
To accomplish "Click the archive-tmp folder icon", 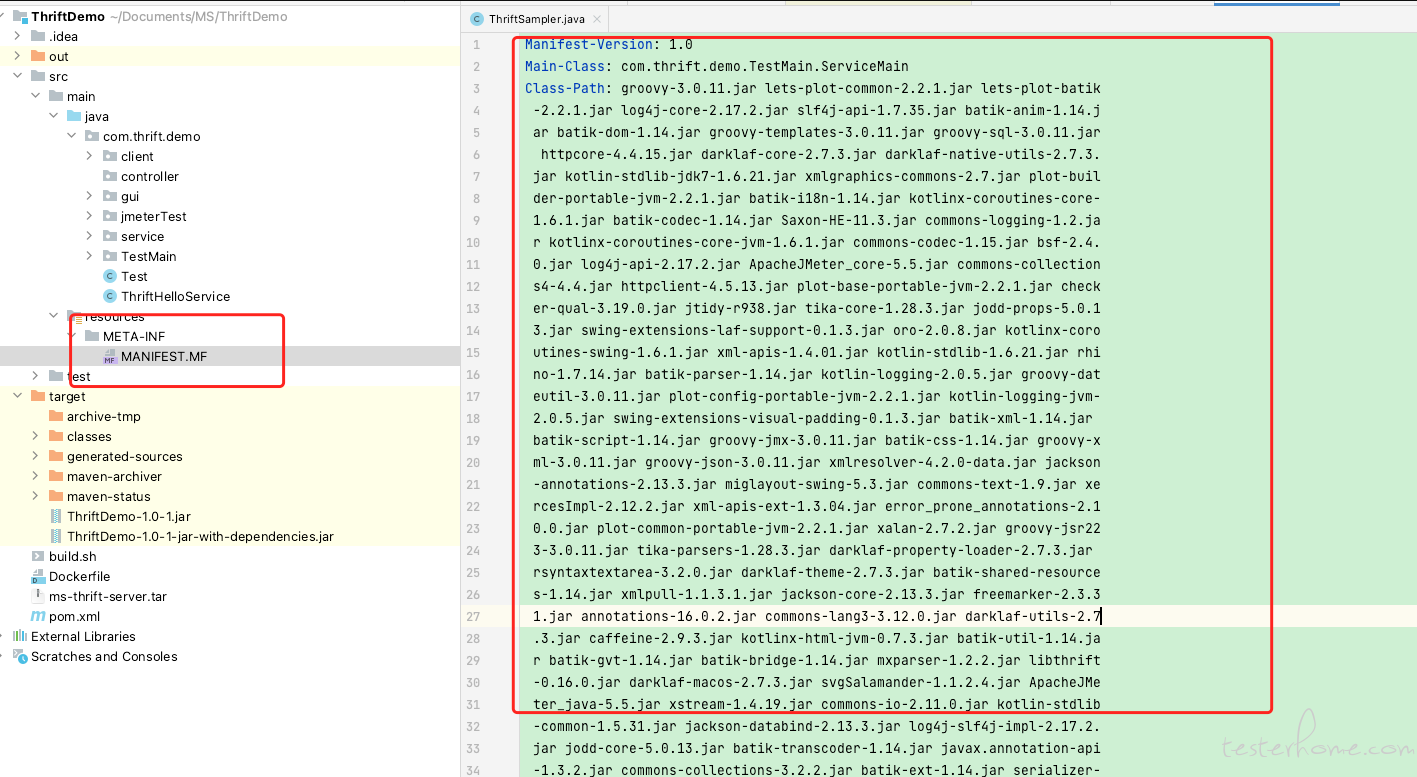I will coord(56,416).
